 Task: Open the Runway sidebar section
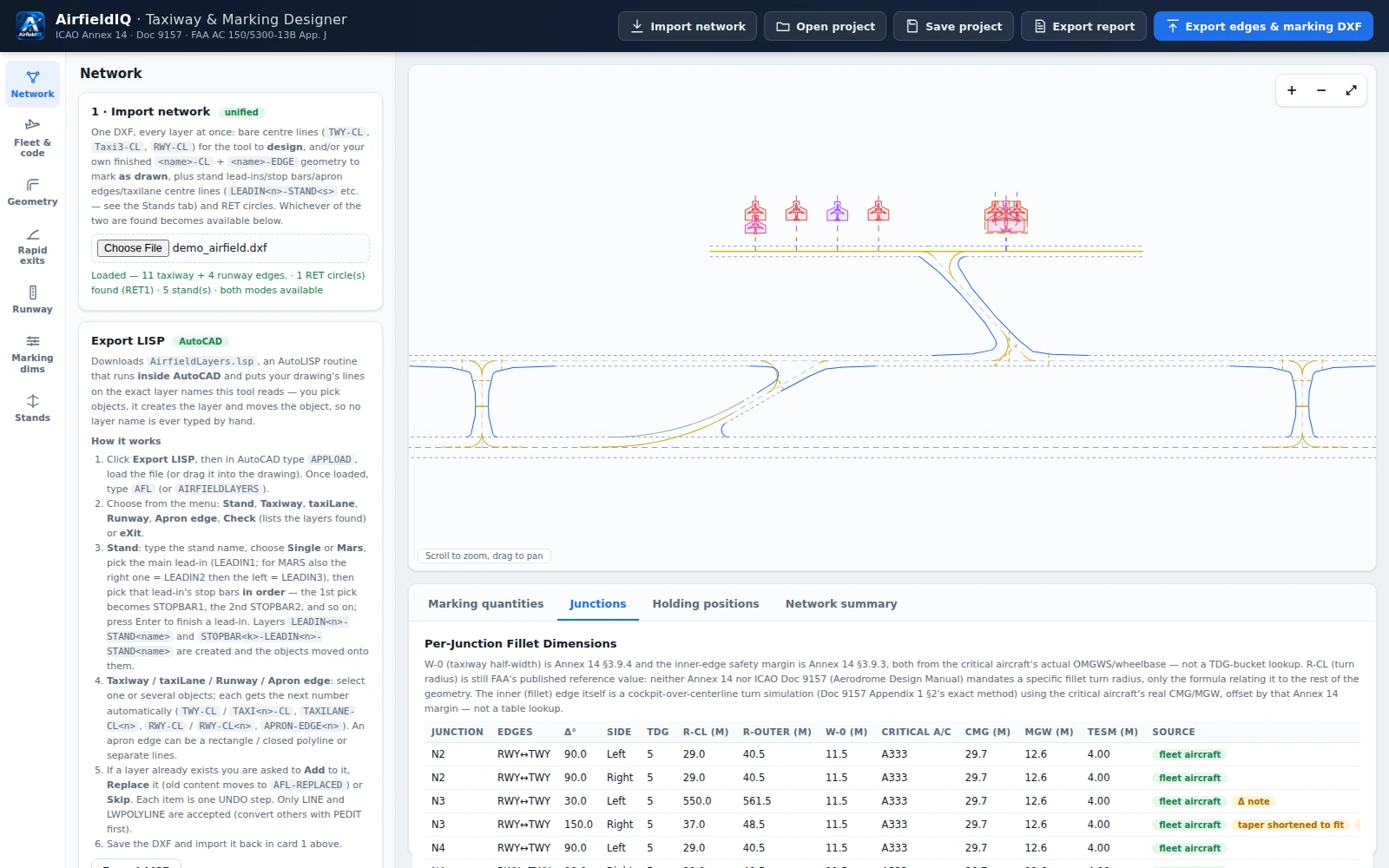click(x=32, y=299)
